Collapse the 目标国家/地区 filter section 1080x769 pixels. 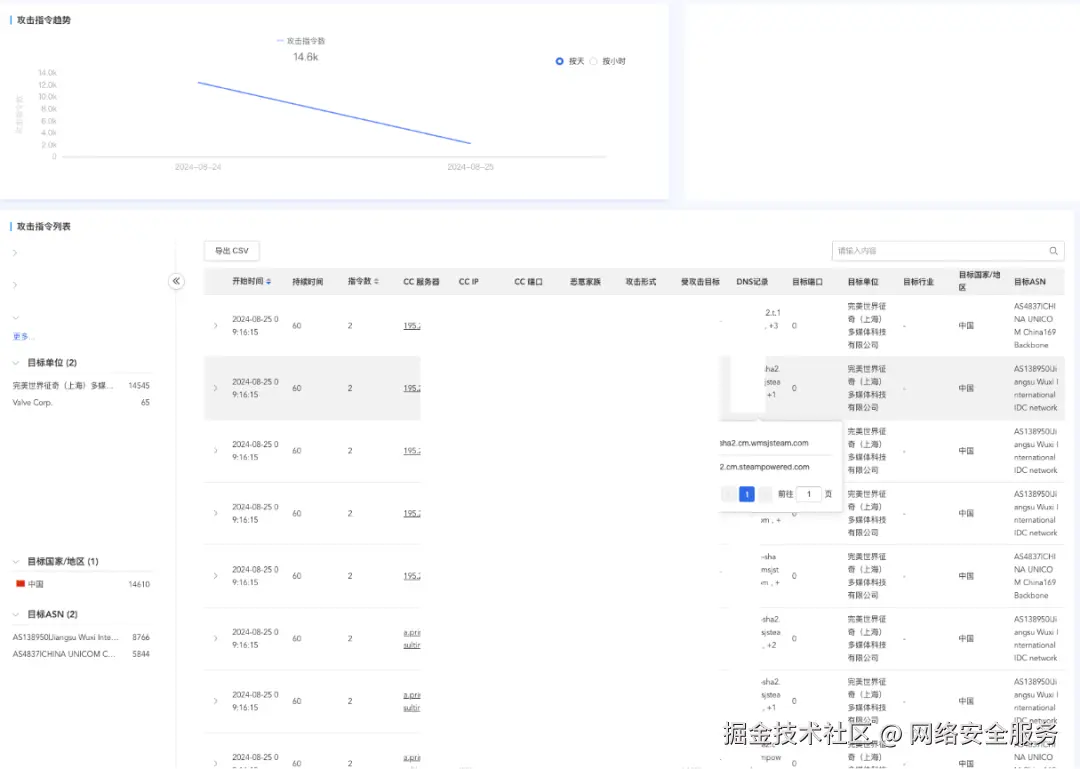[x=14, y=561]
